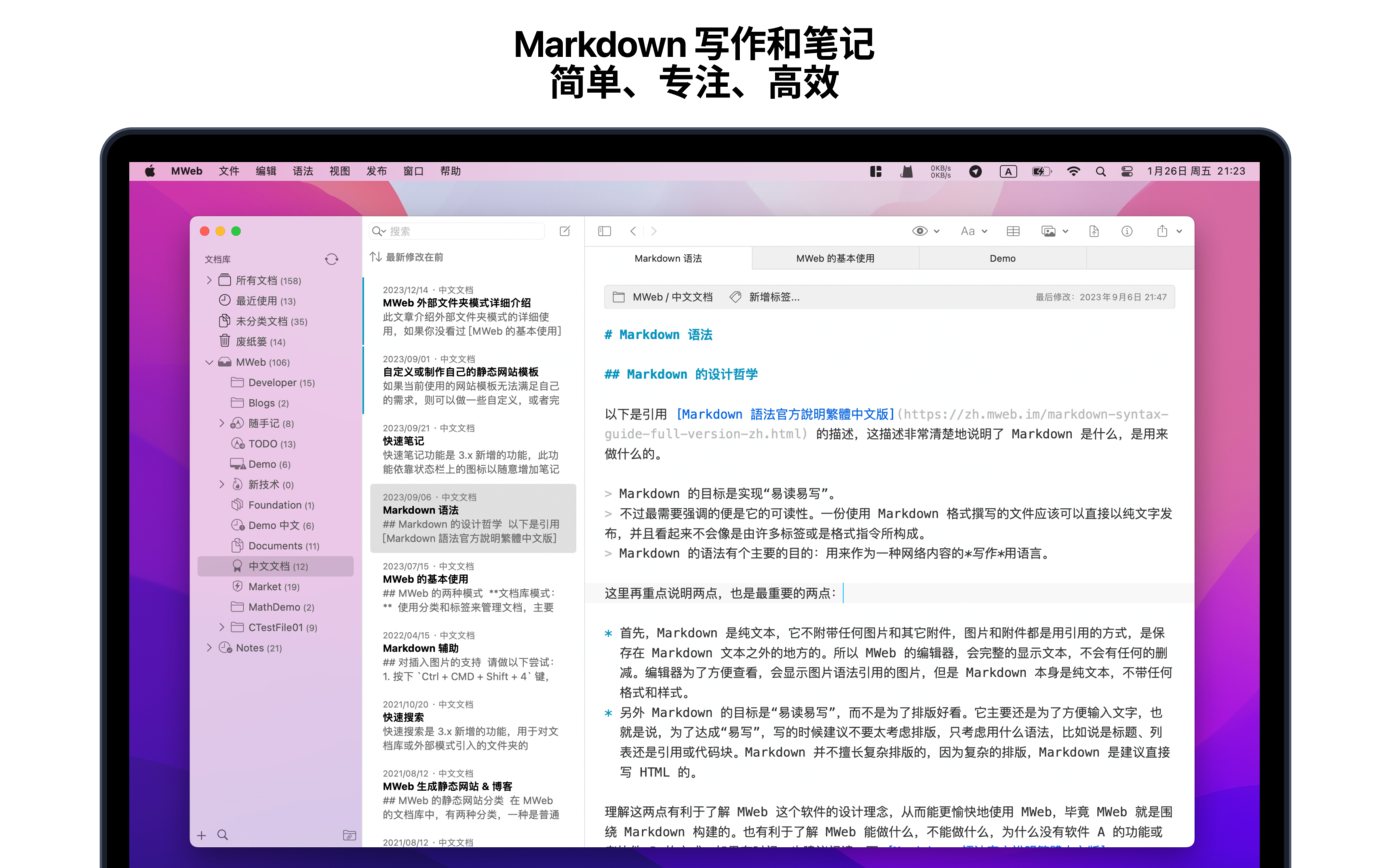Click the document export icon
This screenshot has width=1389, height=868.
pyautogui.click(x=1093, y=231)
